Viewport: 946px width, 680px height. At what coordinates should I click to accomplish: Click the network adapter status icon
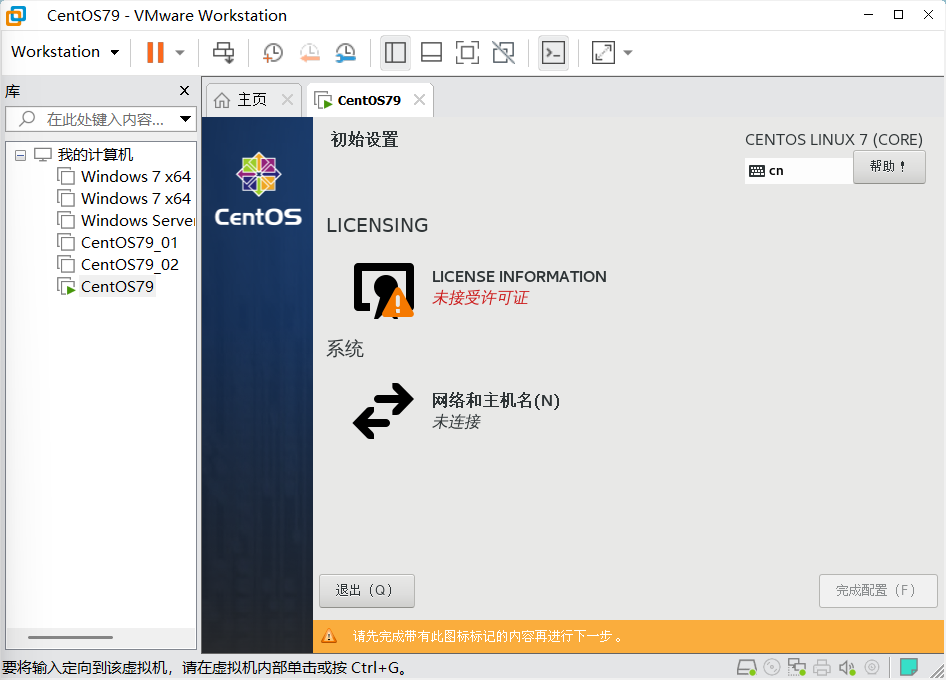(796, 667)
